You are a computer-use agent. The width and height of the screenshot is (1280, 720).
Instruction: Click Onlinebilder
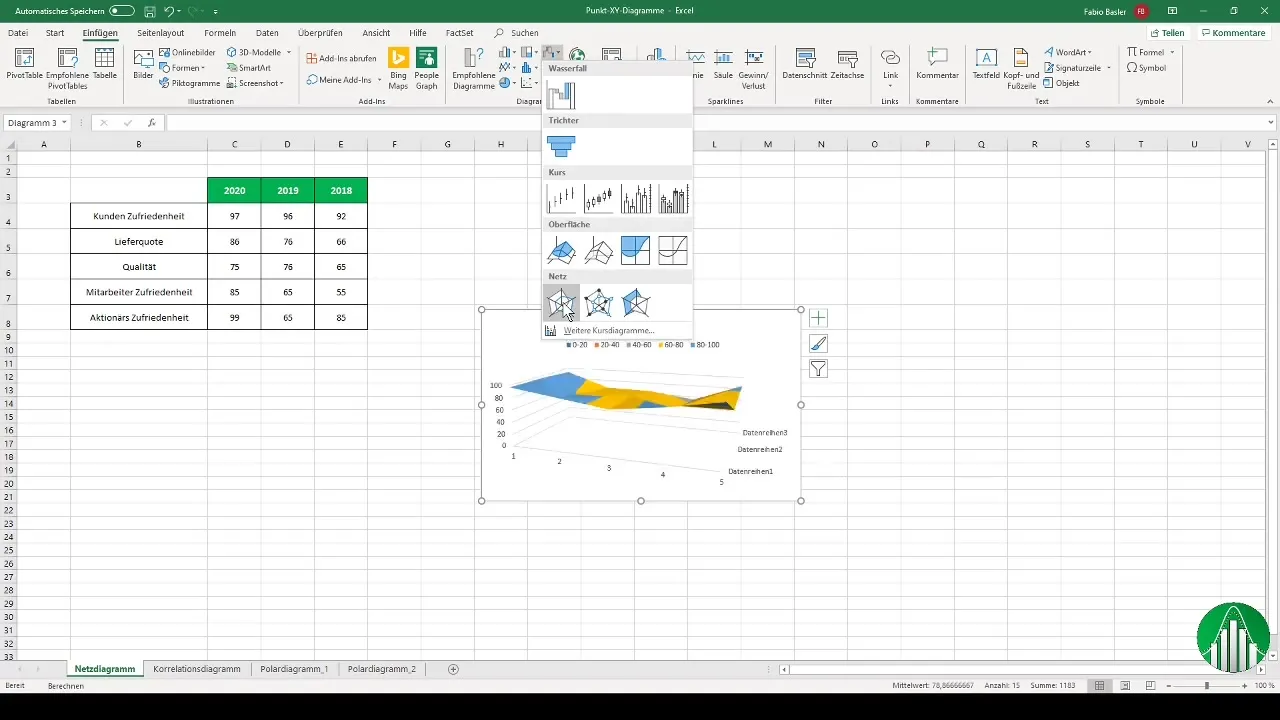pyautogui.click(x=187, y=52)
